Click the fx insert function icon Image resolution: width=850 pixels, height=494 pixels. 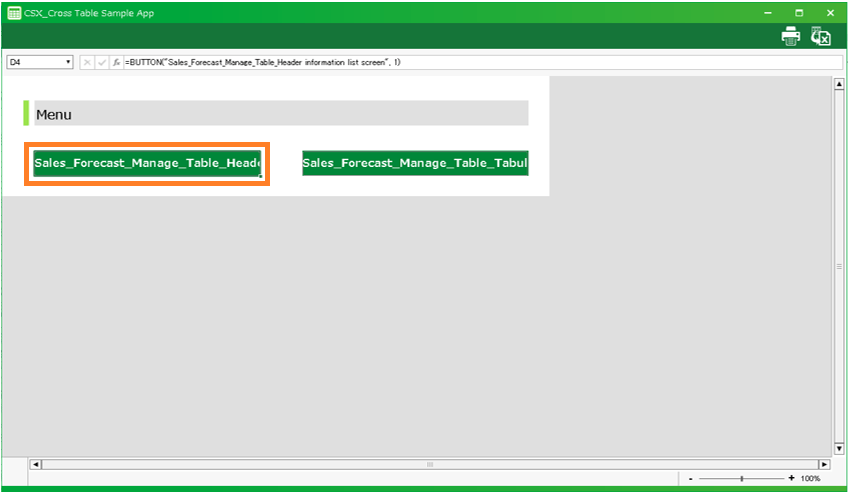[x=116, y=62]
